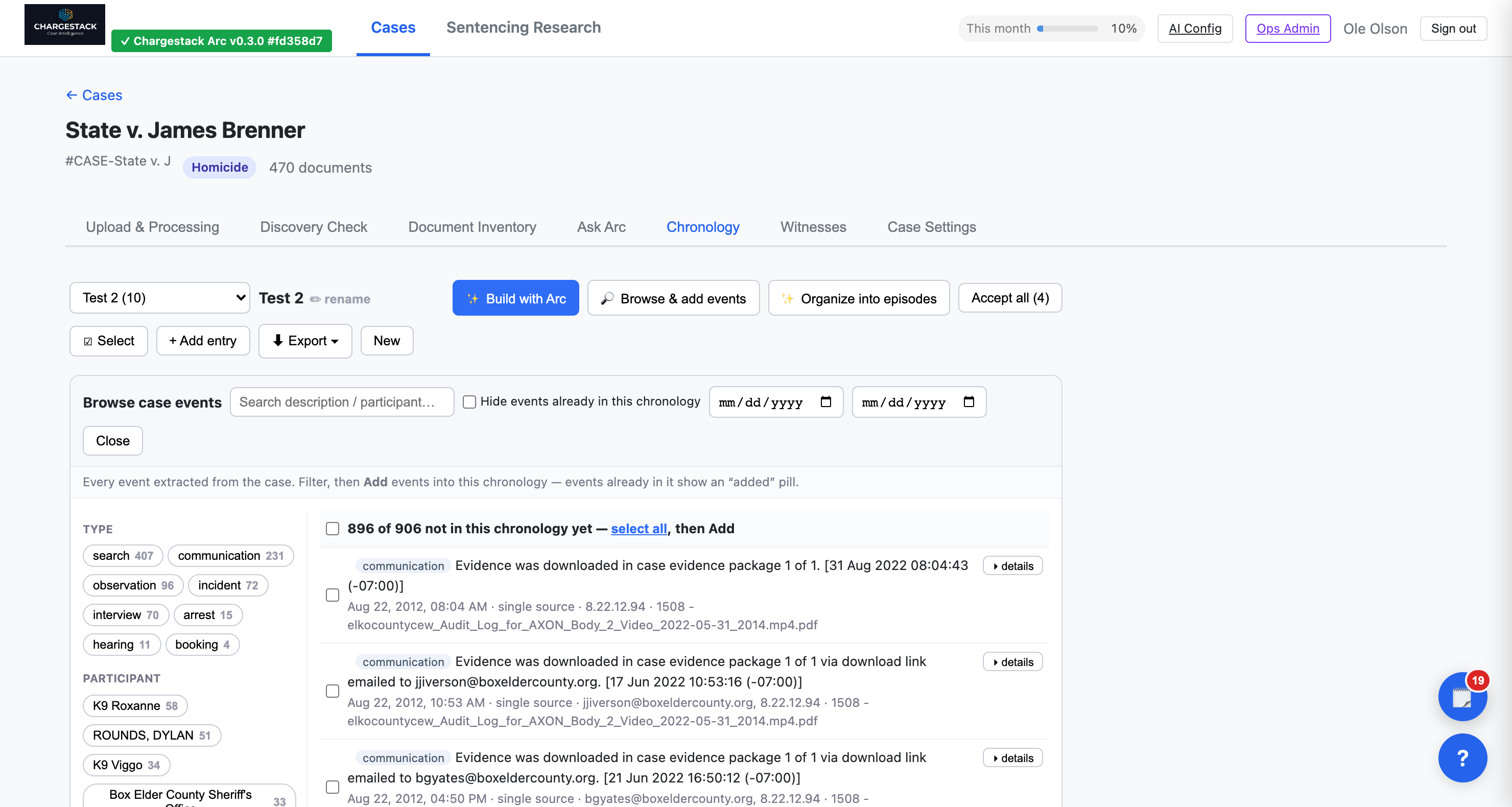Open the Ops Admin link
This screenshot has width=1512, height=807.
(1288, 28)
